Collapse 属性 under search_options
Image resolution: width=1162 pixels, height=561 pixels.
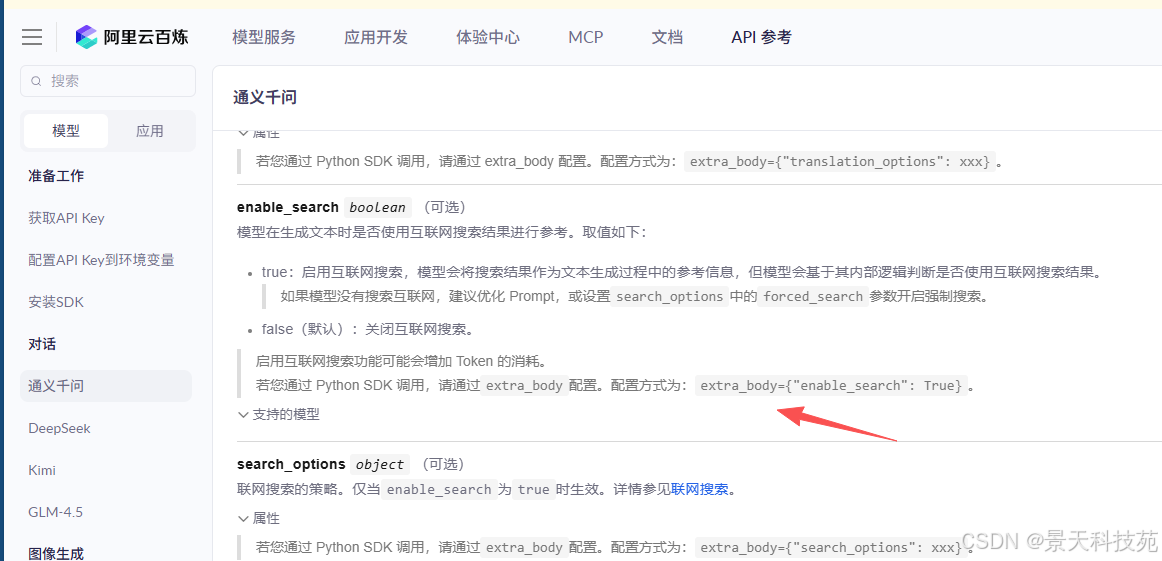click(259, 518)
